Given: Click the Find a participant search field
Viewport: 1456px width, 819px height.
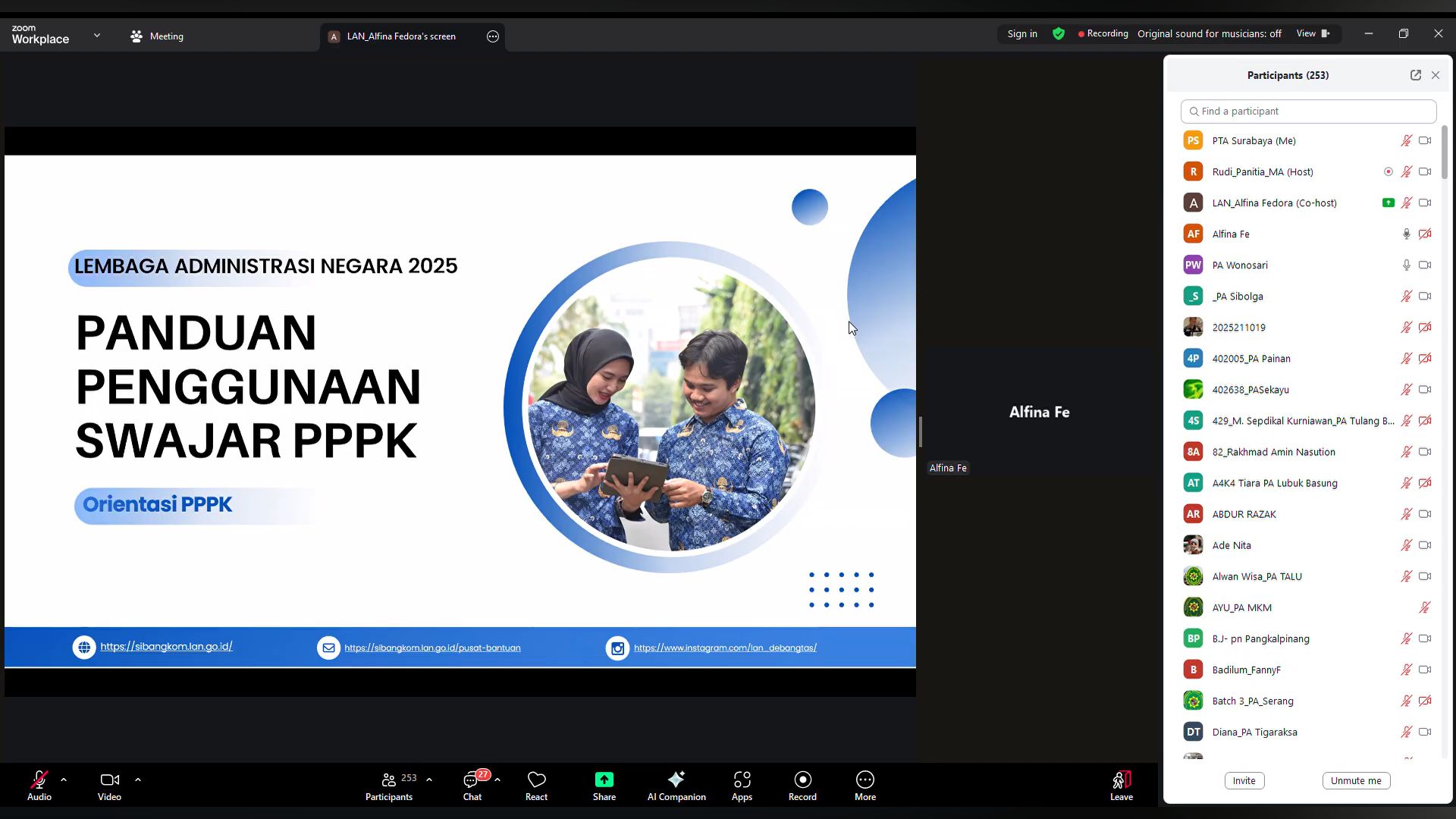Looking at the screenshot, I should (1308, 111).
